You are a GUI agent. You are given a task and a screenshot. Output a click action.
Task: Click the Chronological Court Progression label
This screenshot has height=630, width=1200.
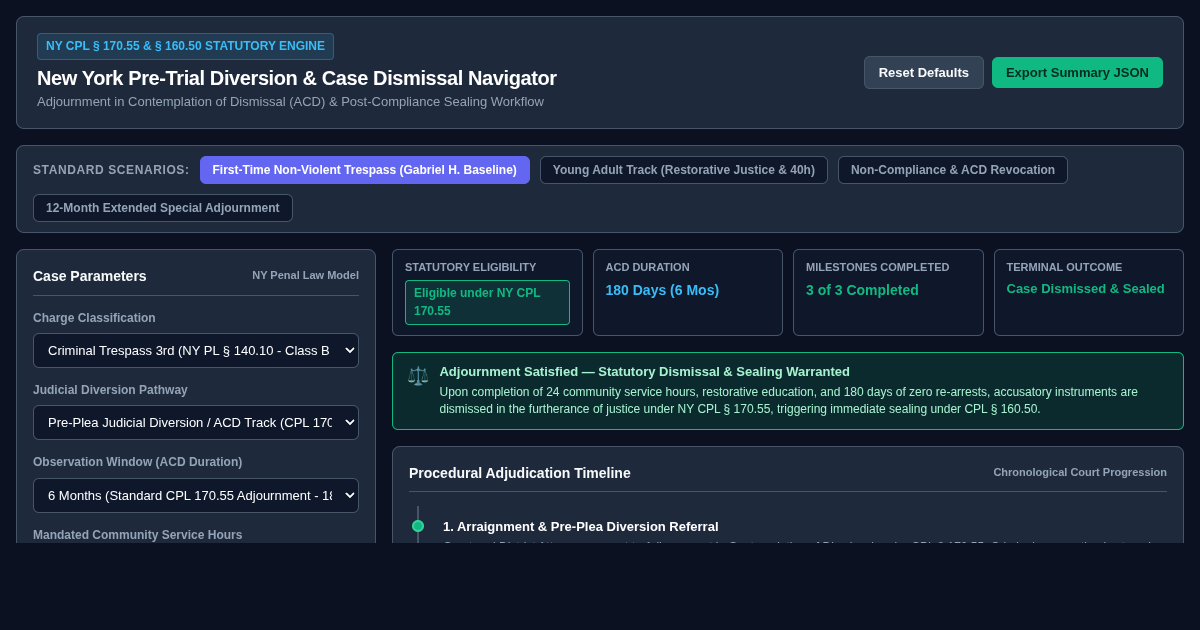(1080, 472)
